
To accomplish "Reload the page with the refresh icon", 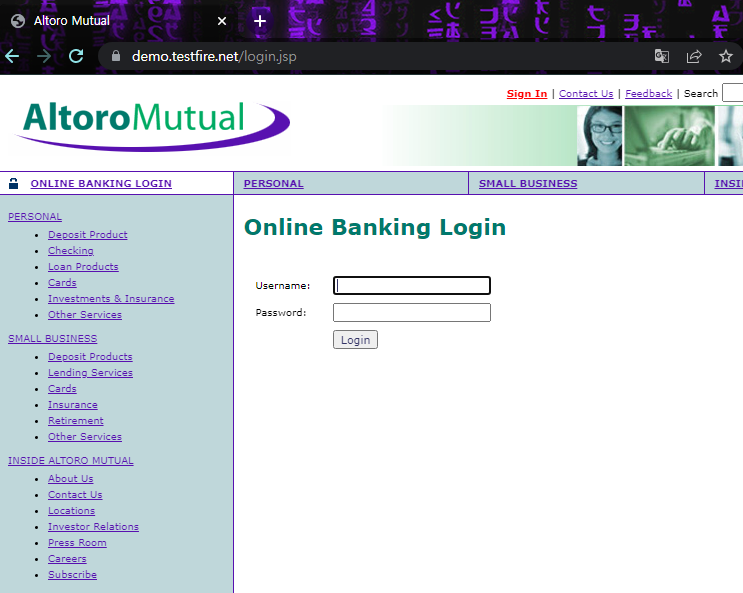I will (x=76, y=56).
